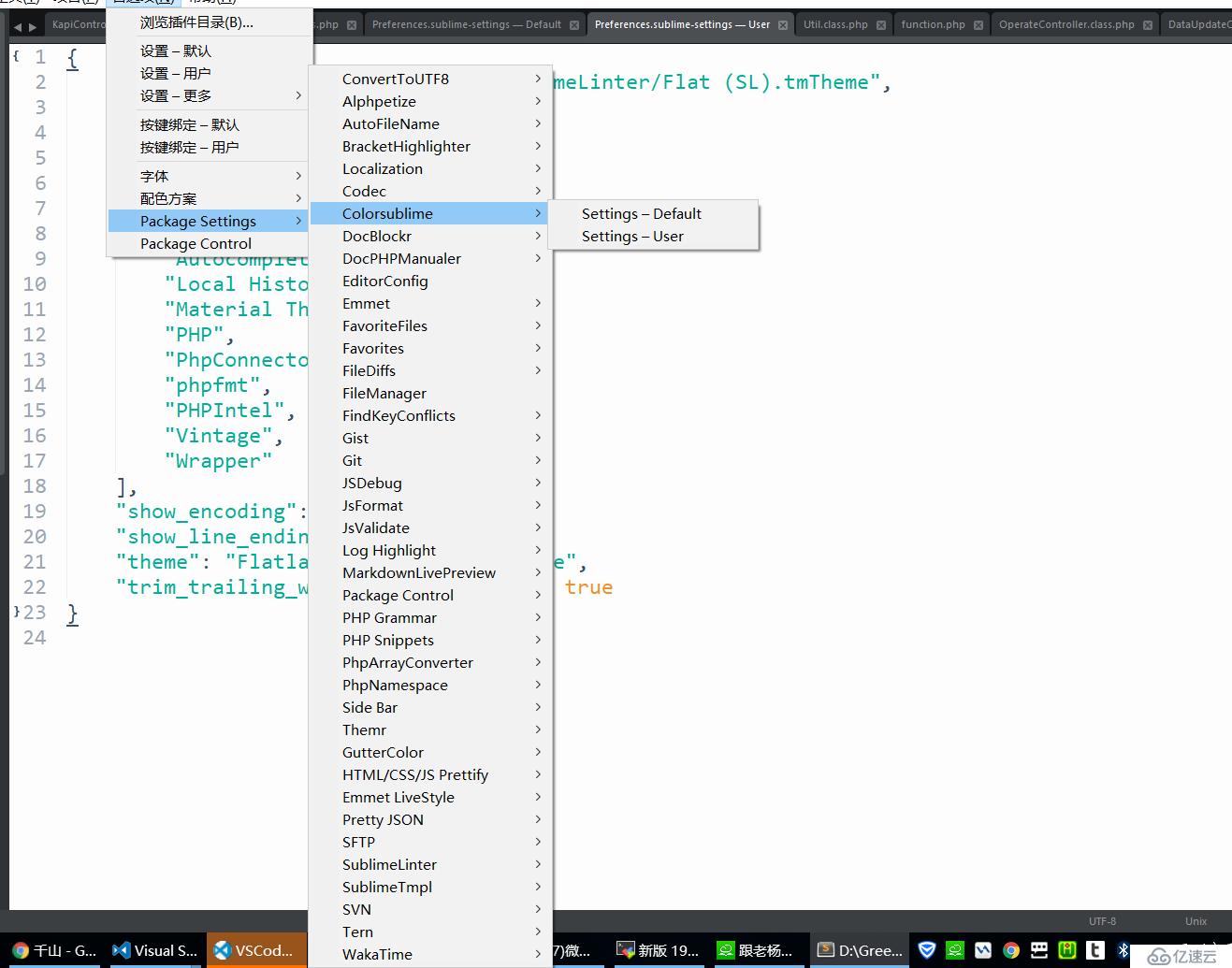Open 按键绑定 – 默认 menu entry
This screenshot has width=1232, height=968.
210,124
